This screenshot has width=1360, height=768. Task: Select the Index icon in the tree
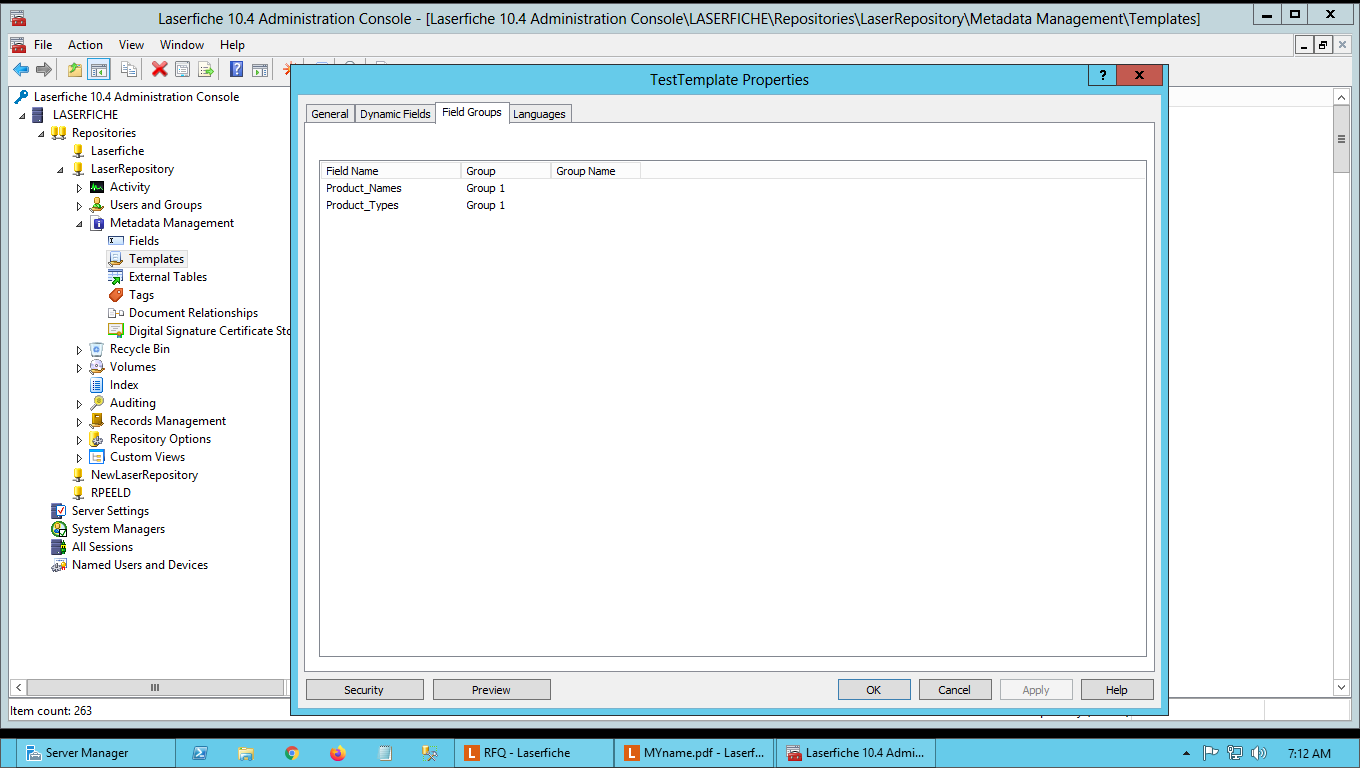[x=97, y=385]
